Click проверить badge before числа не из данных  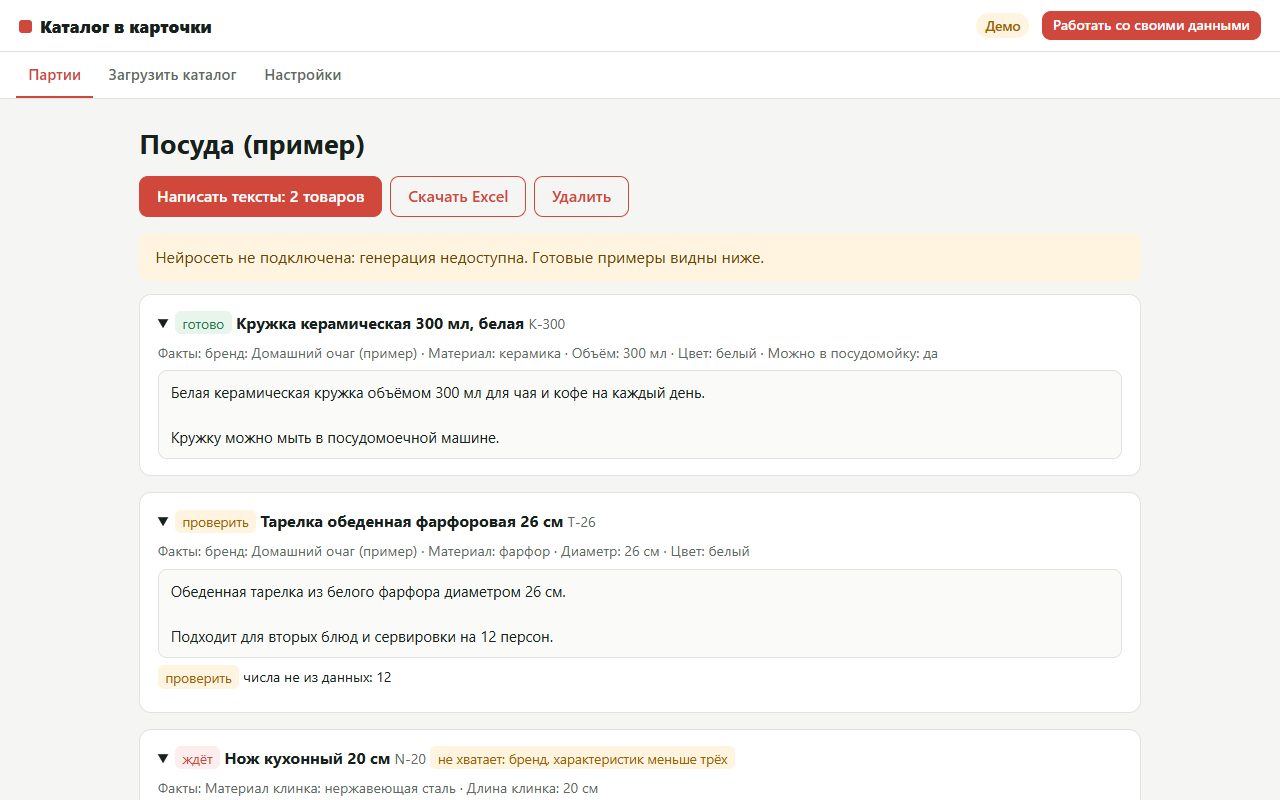click(198, 677)
